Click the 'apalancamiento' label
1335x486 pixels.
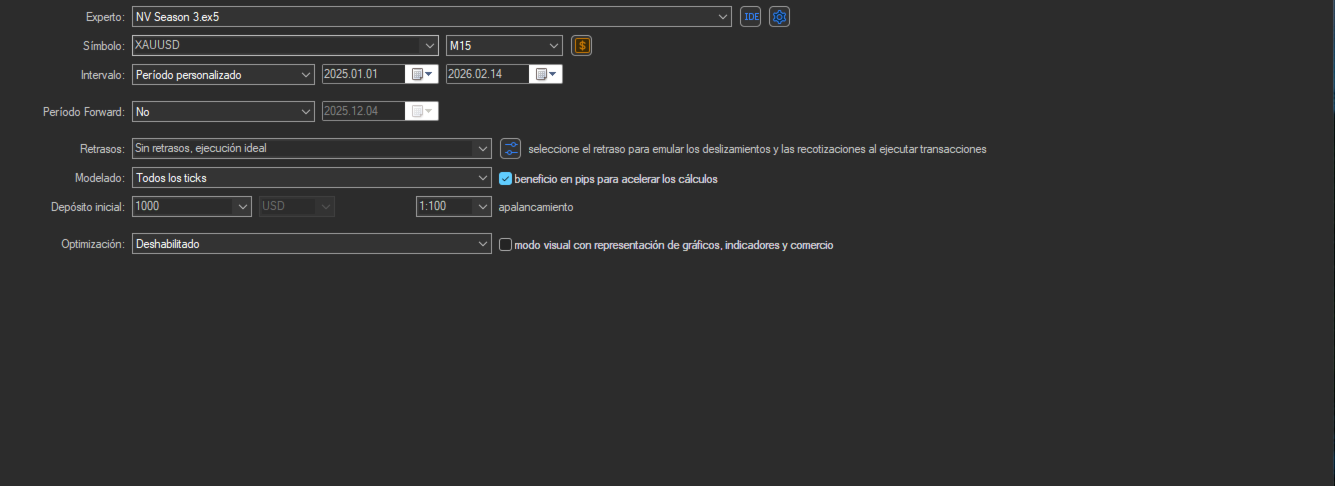536,207
